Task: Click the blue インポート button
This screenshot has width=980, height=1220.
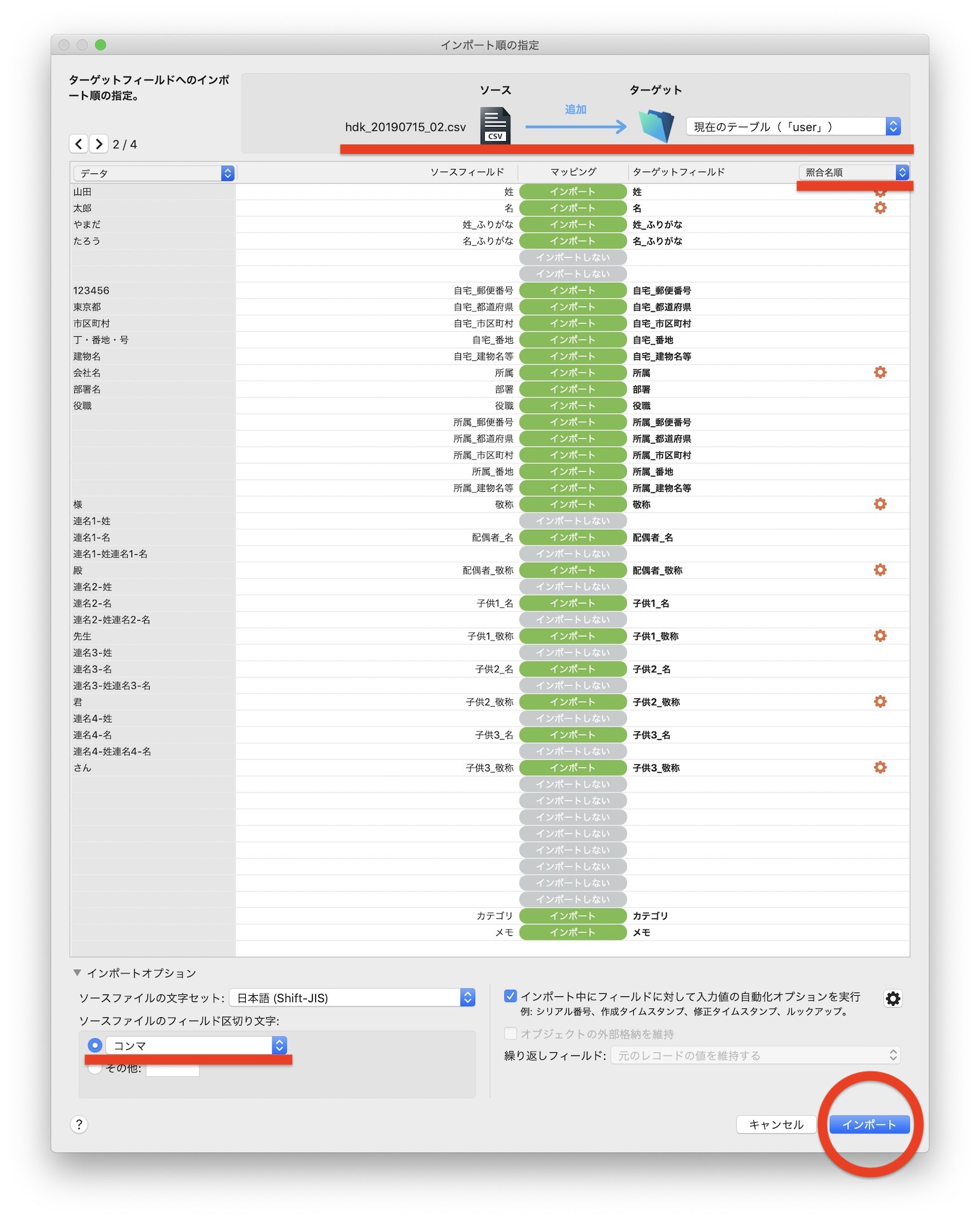Action: (x=868, y=1124)
